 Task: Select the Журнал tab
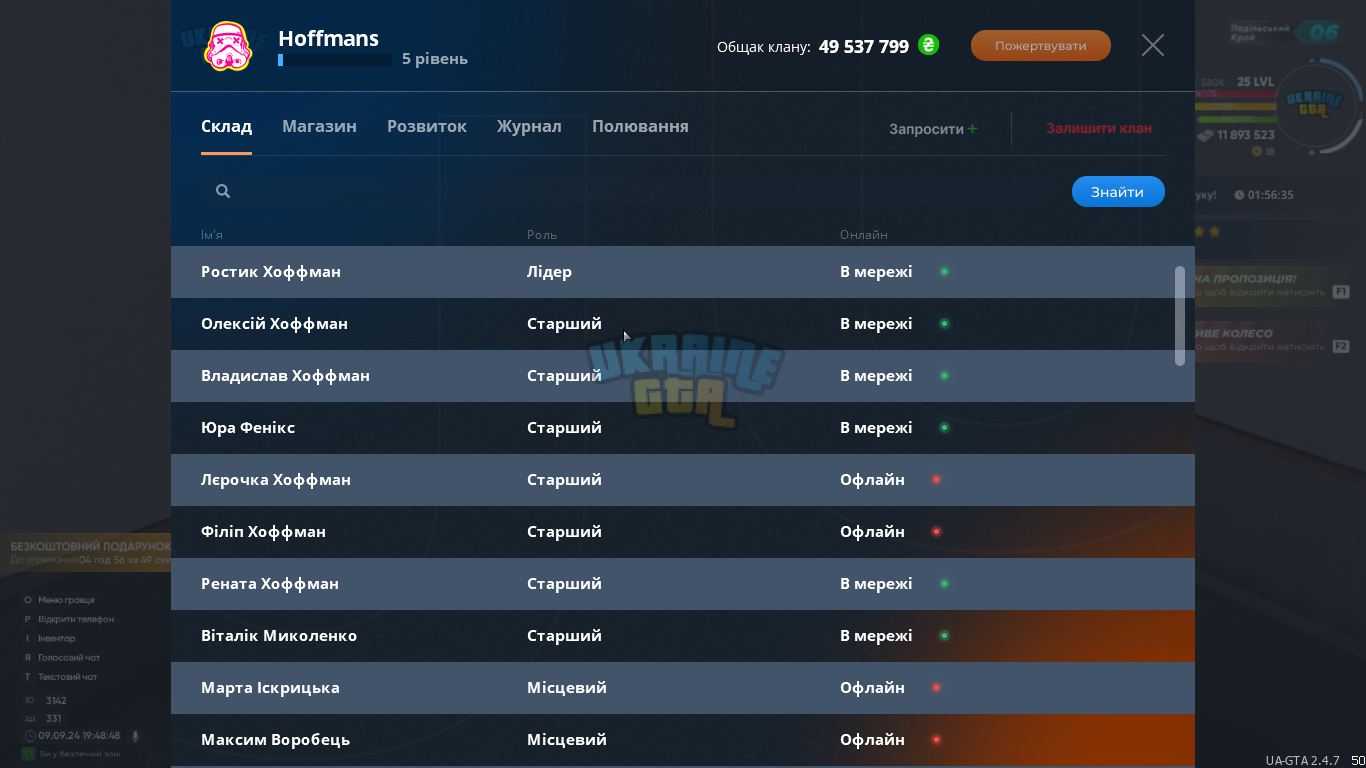click(x=529, y=127)
